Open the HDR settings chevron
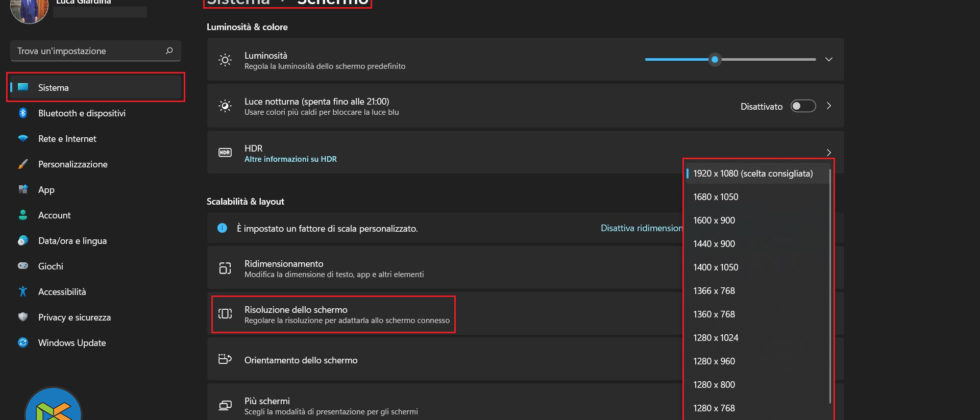Viewport: 980px width, 420px height. [x=829, y=152]
